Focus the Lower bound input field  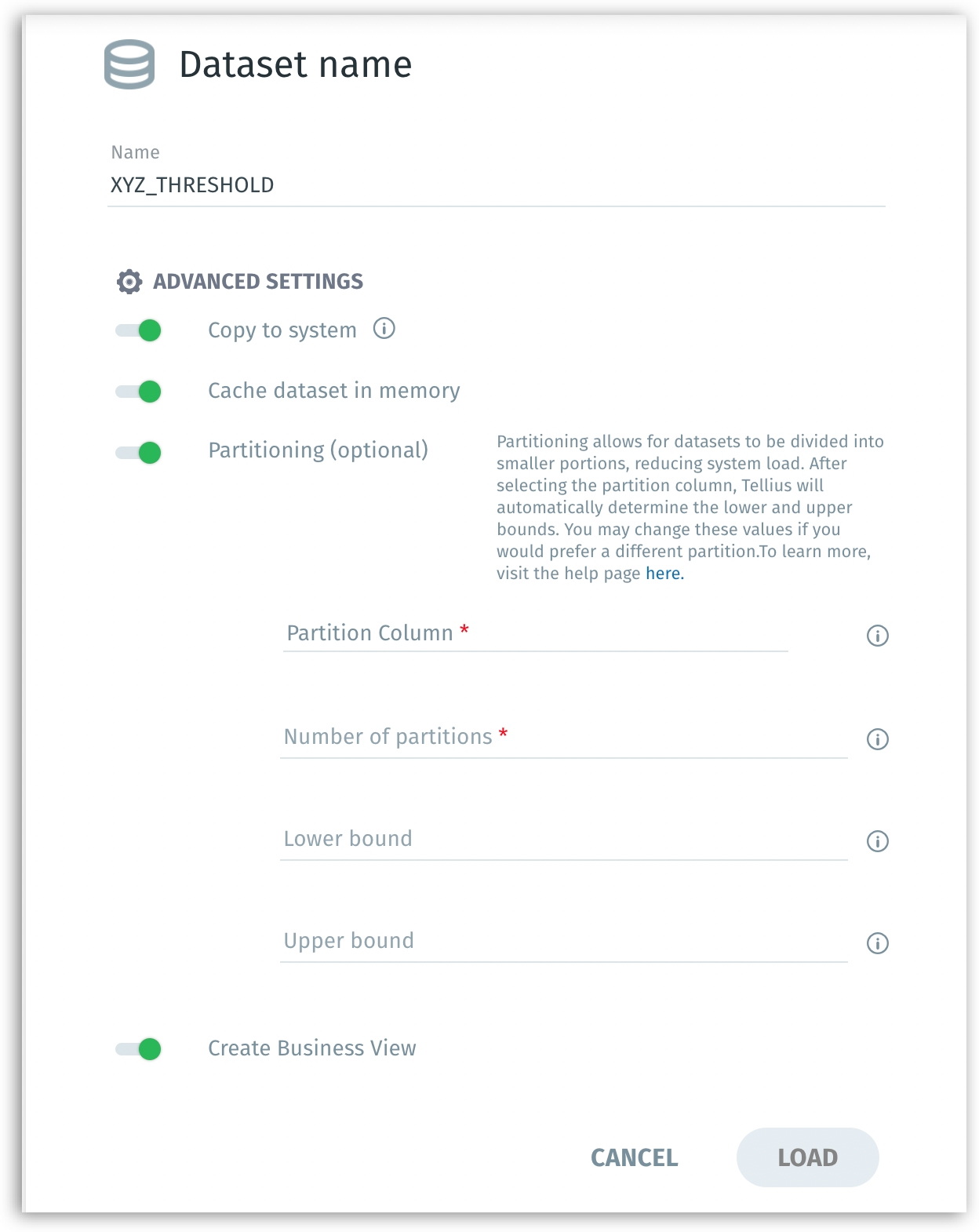coord(563,839)
